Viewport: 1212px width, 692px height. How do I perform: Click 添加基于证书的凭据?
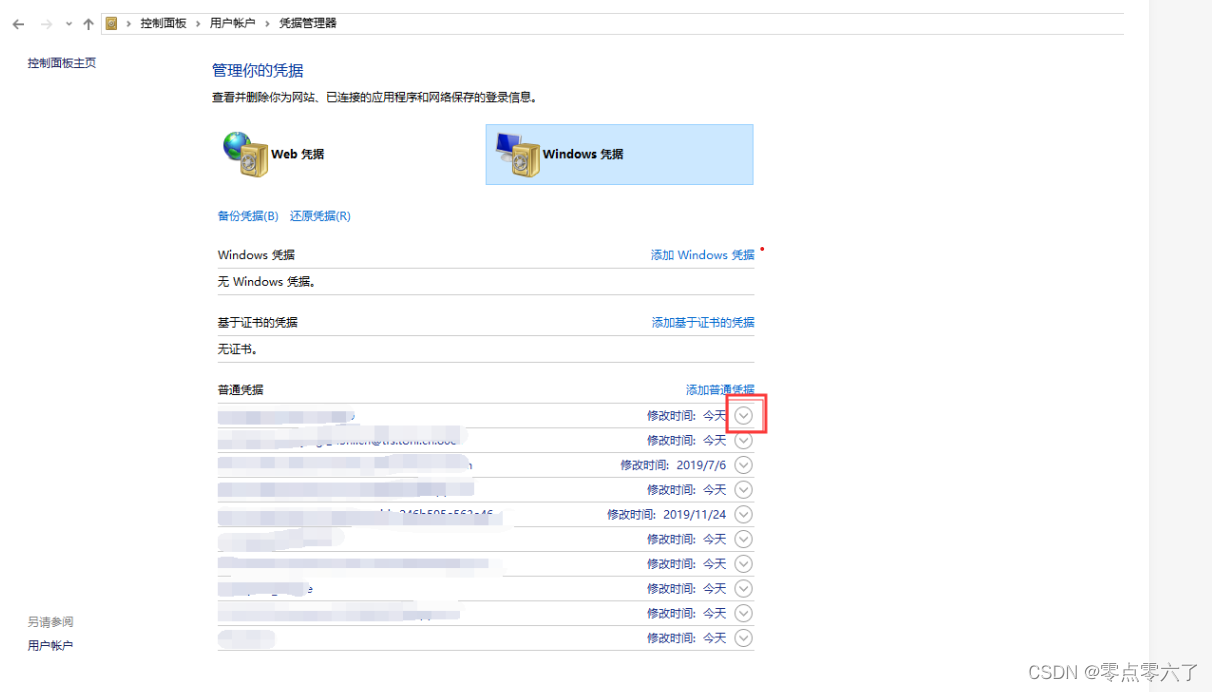pyautogui.click(x=703, y=323)
